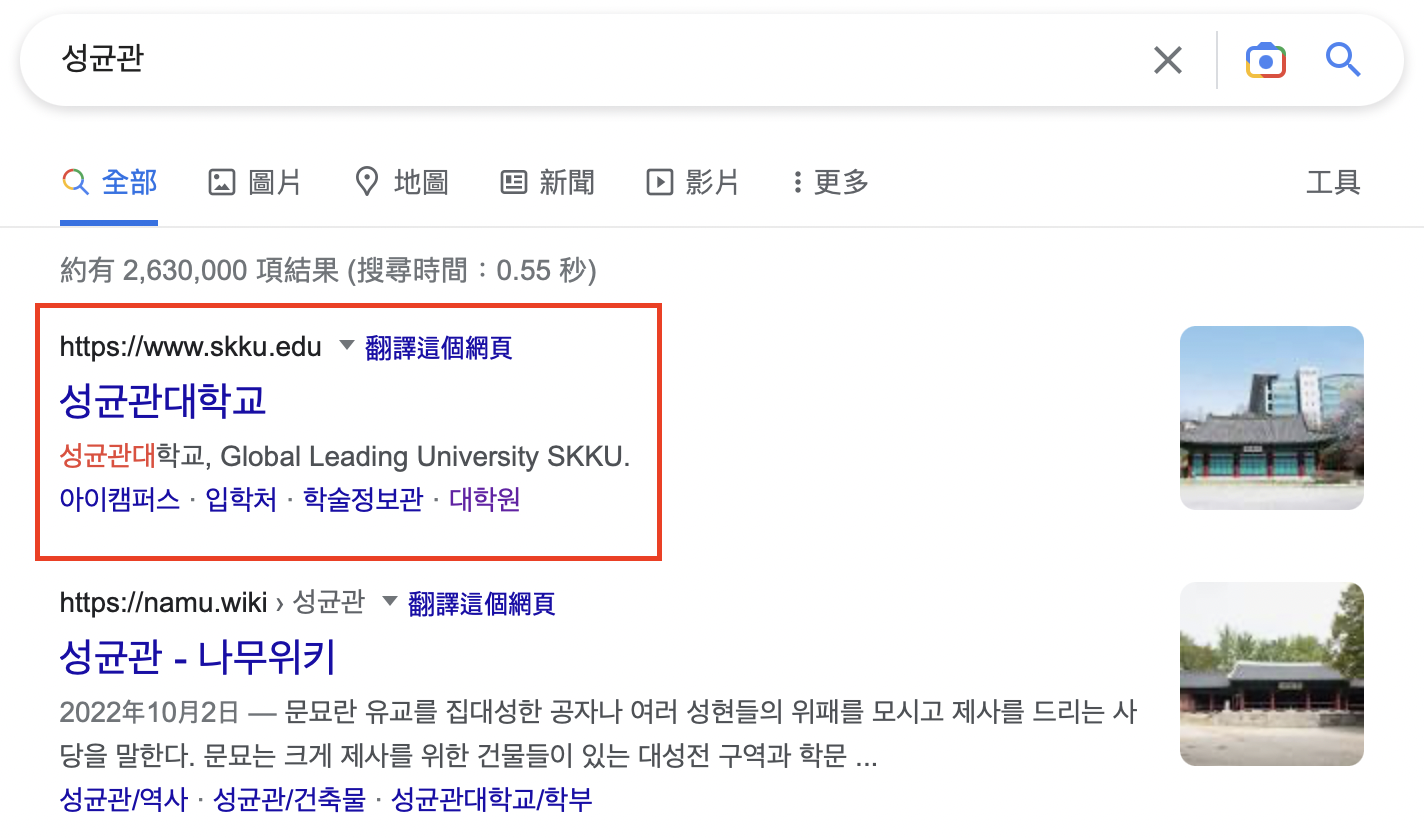The width and height of the screenshot is (1424, 838).
Task: Click 翻譯這個網頁 for the skku.edu result
Action: pyautogui.click(x=439, y=347)
